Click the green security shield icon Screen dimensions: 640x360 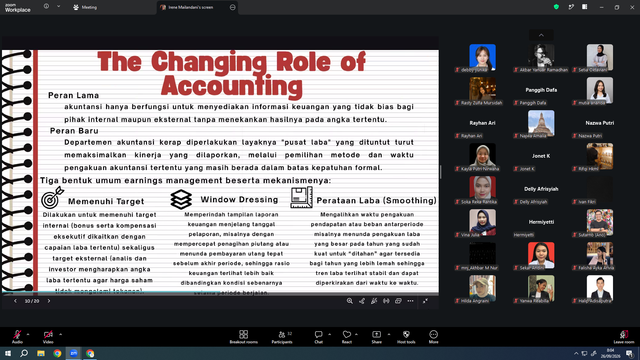tap(556, 7)
